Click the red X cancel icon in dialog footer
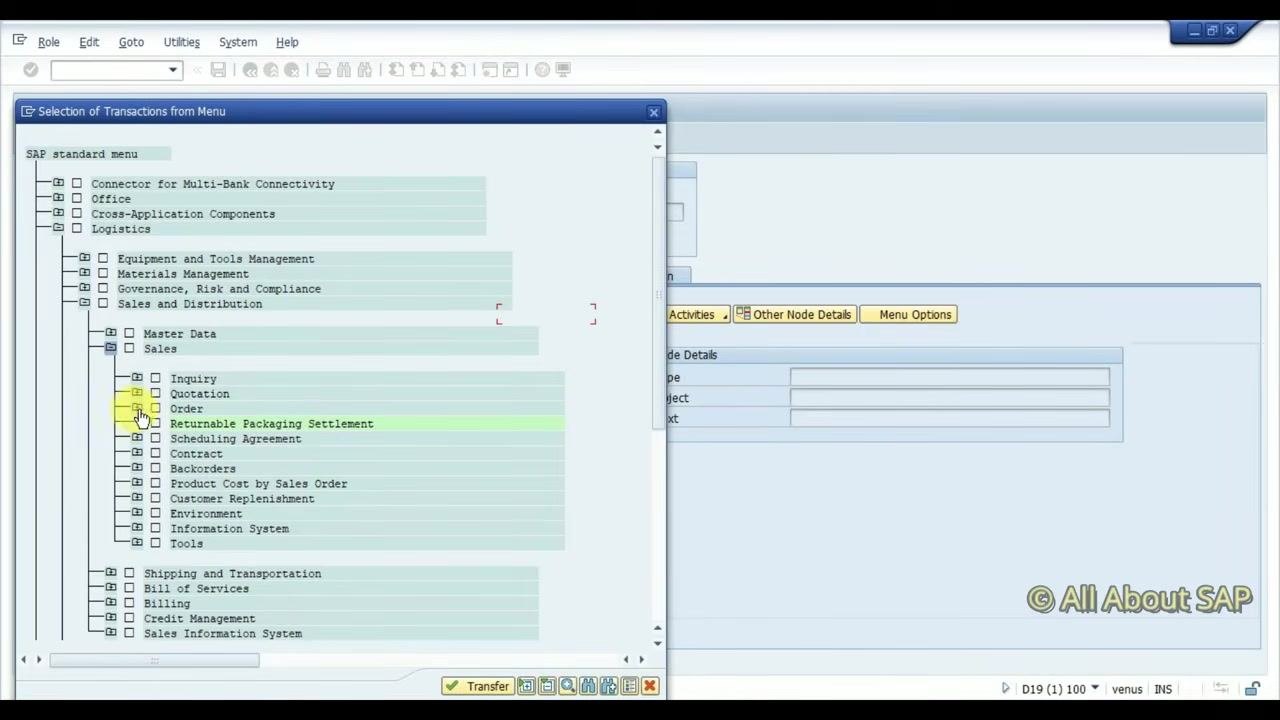 [x=650, y=686]
